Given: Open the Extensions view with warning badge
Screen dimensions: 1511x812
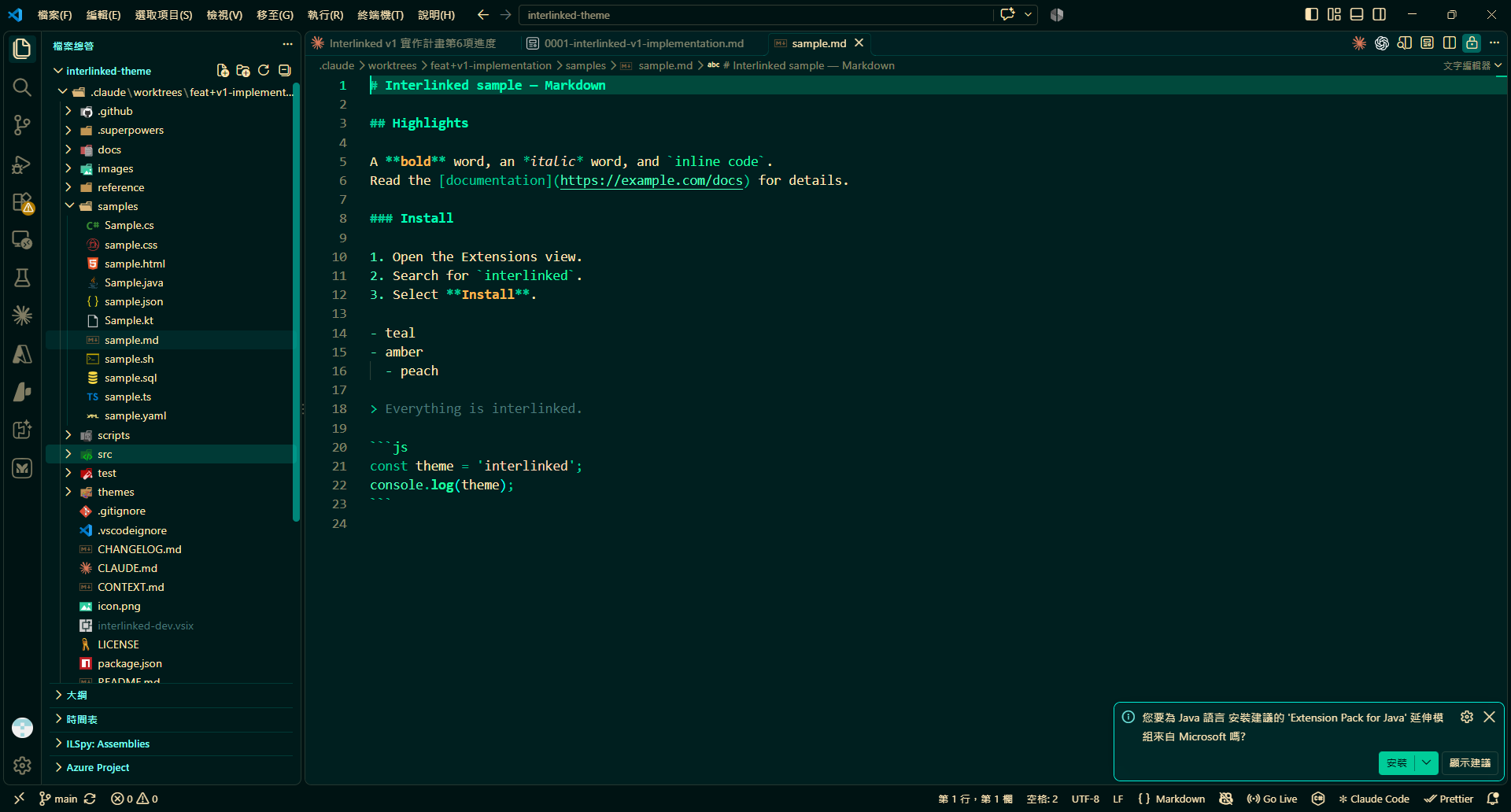Looking at the screenshot, I should click(x=22, y=202).
